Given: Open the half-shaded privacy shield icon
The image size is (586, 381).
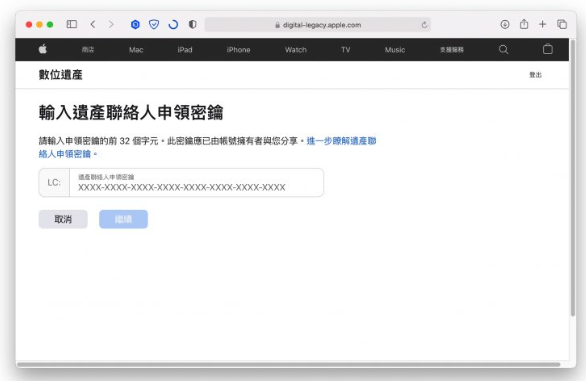Looking at the screenshot, I should tap(192, 25).
